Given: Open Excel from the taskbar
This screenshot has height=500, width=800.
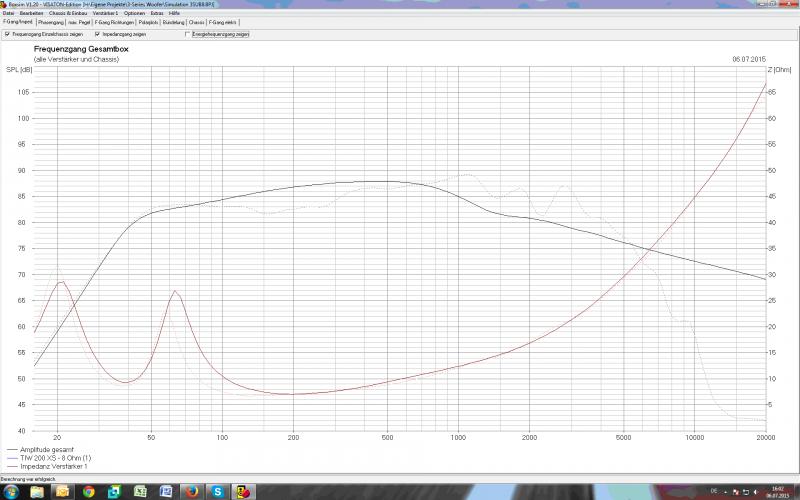Looking at the screenshot, I should point(140,491).
